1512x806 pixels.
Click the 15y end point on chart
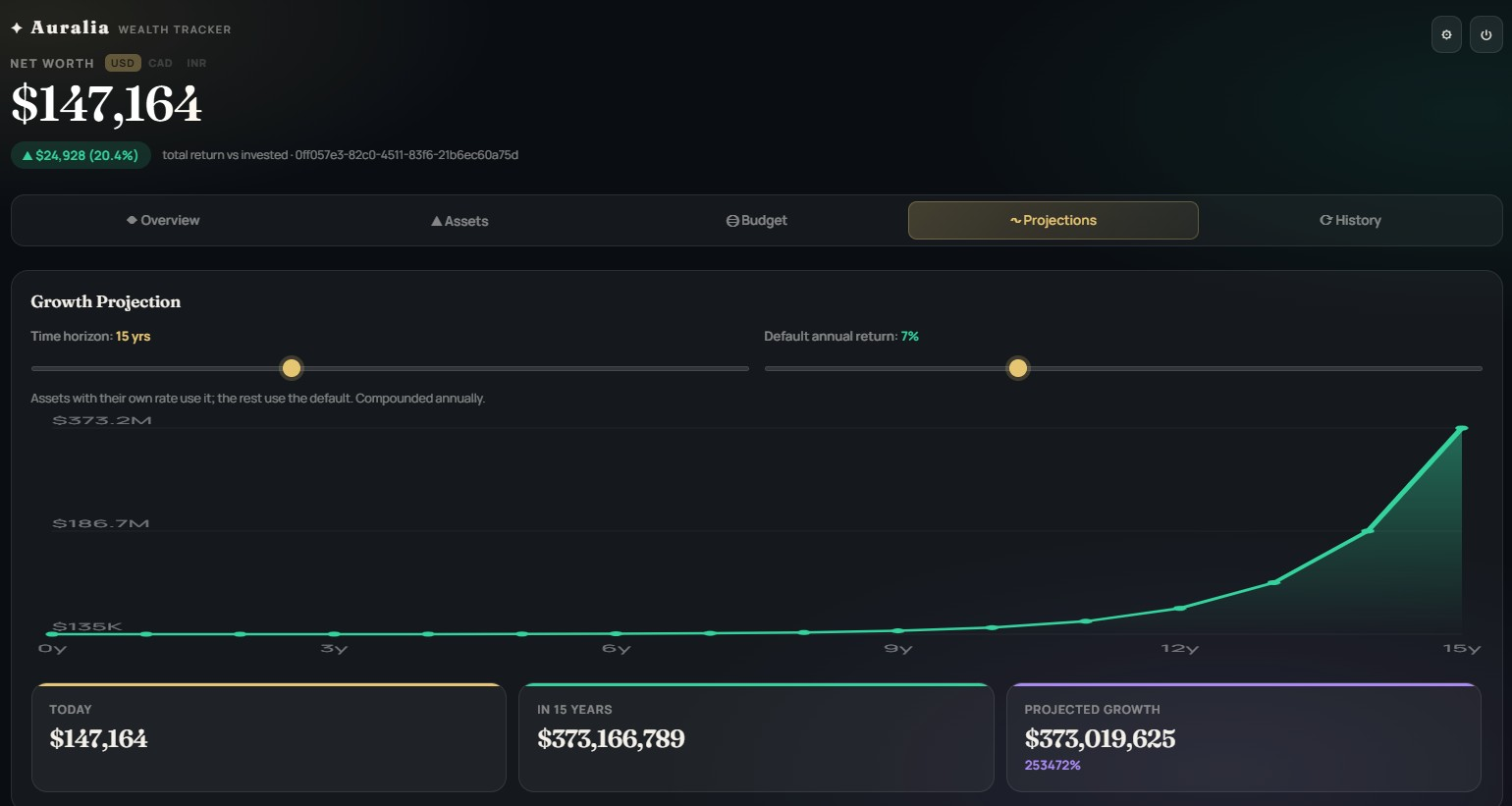point(1462,428)
